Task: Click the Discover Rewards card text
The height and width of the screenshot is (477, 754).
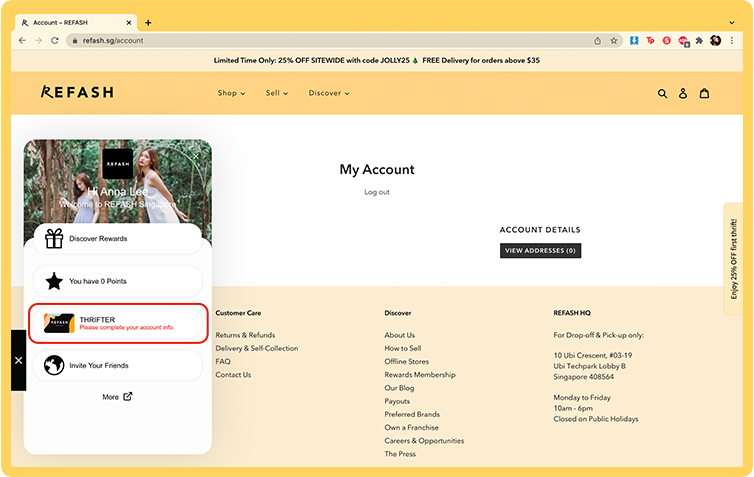Action: click(x=98, y=238)
